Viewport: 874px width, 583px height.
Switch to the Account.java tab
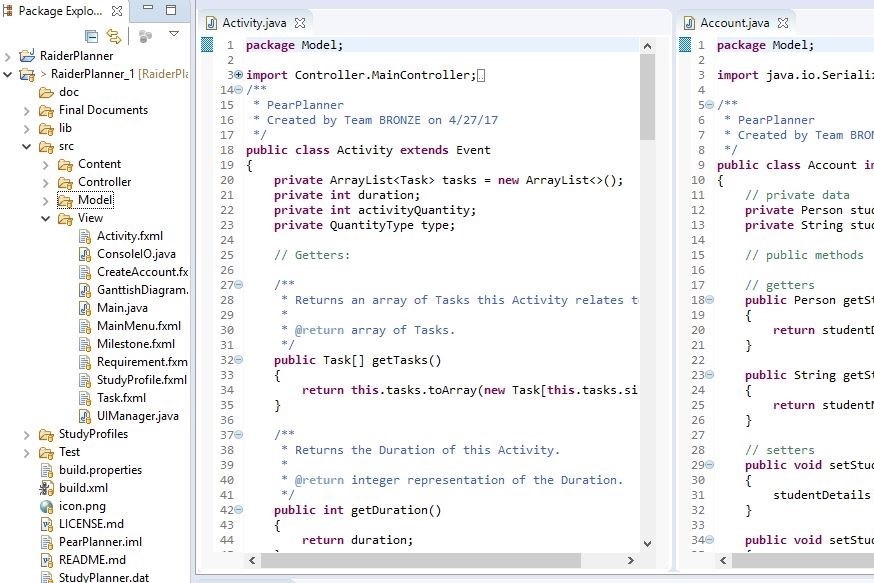click(734, 22)
